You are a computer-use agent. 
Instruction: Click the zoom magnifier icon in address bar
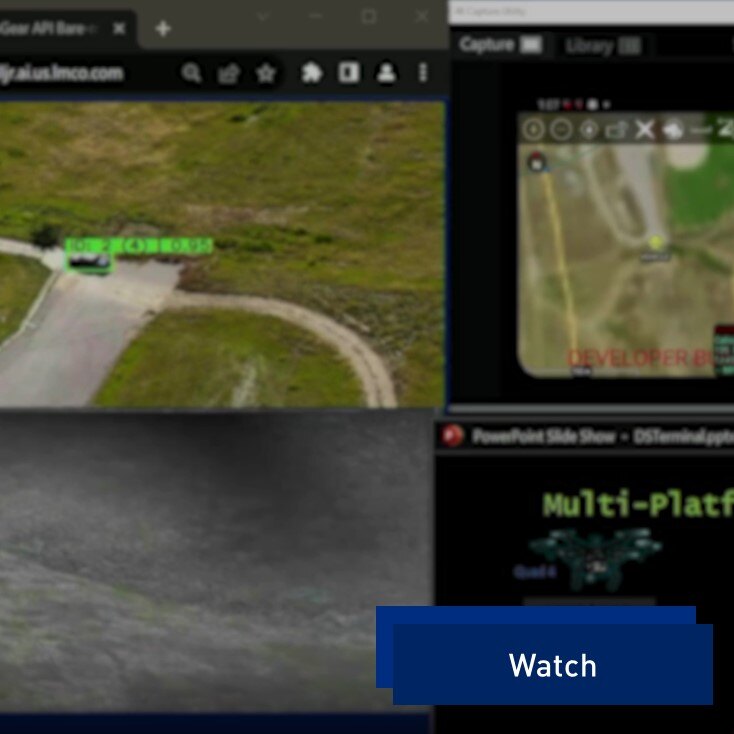(x=191, y=73)
